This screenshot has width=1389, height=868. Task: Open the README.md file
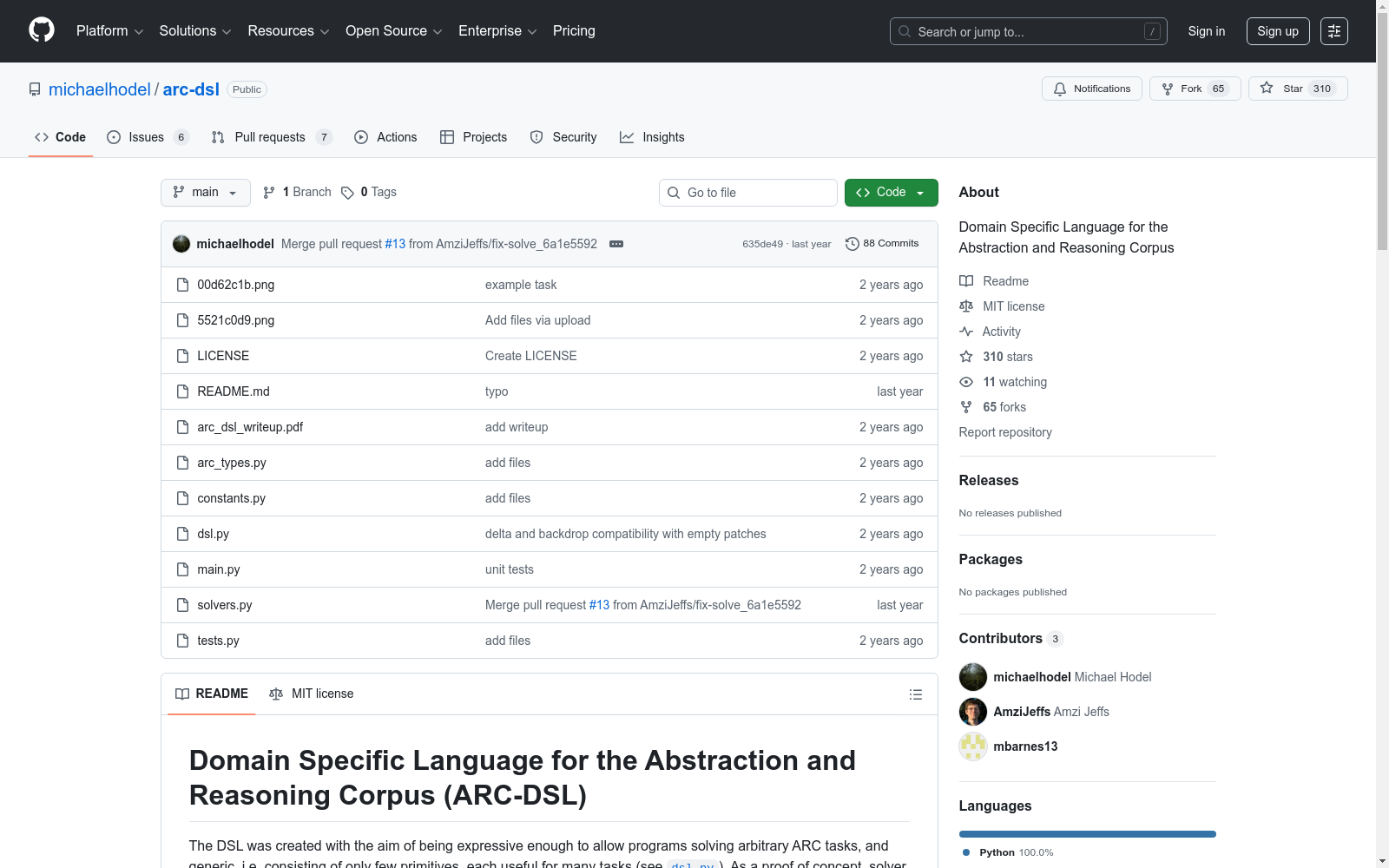click(x=234, y=391)
